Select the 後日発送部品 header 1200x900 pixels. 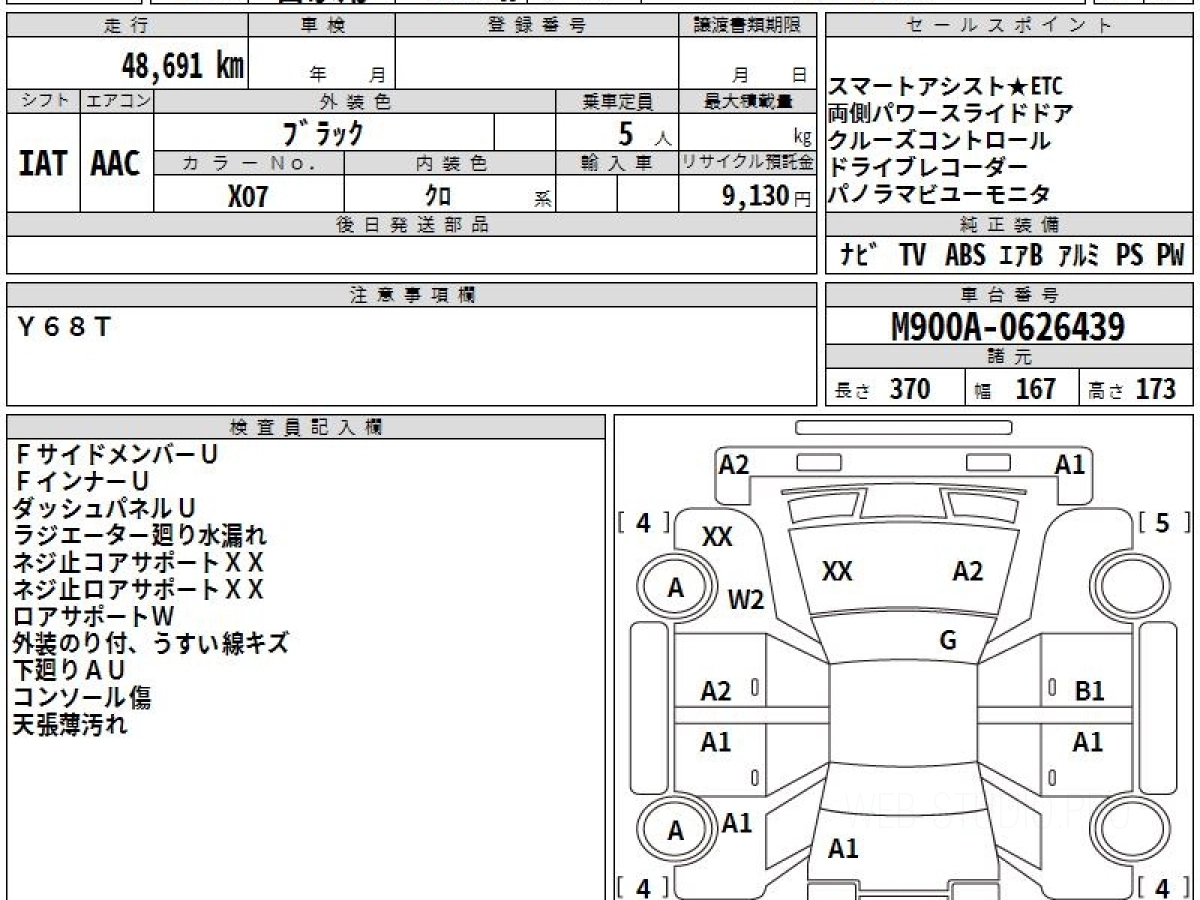tap(412, 225)
